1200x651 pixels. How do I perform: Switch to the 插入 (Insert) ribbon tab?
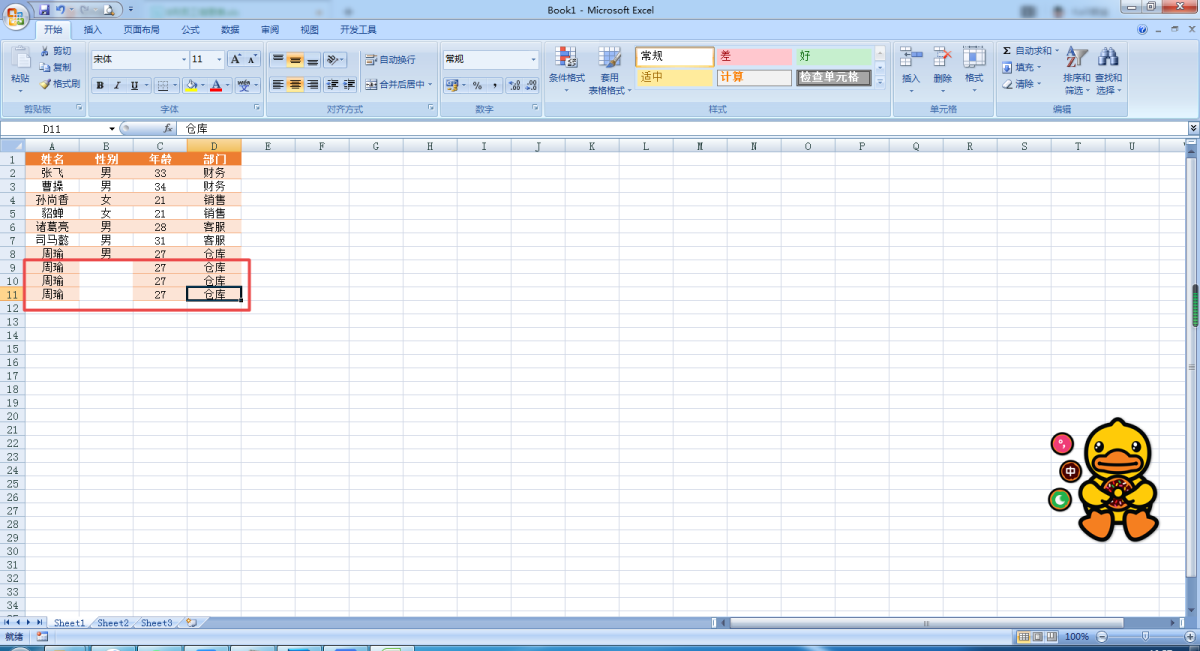pos(93,30)
